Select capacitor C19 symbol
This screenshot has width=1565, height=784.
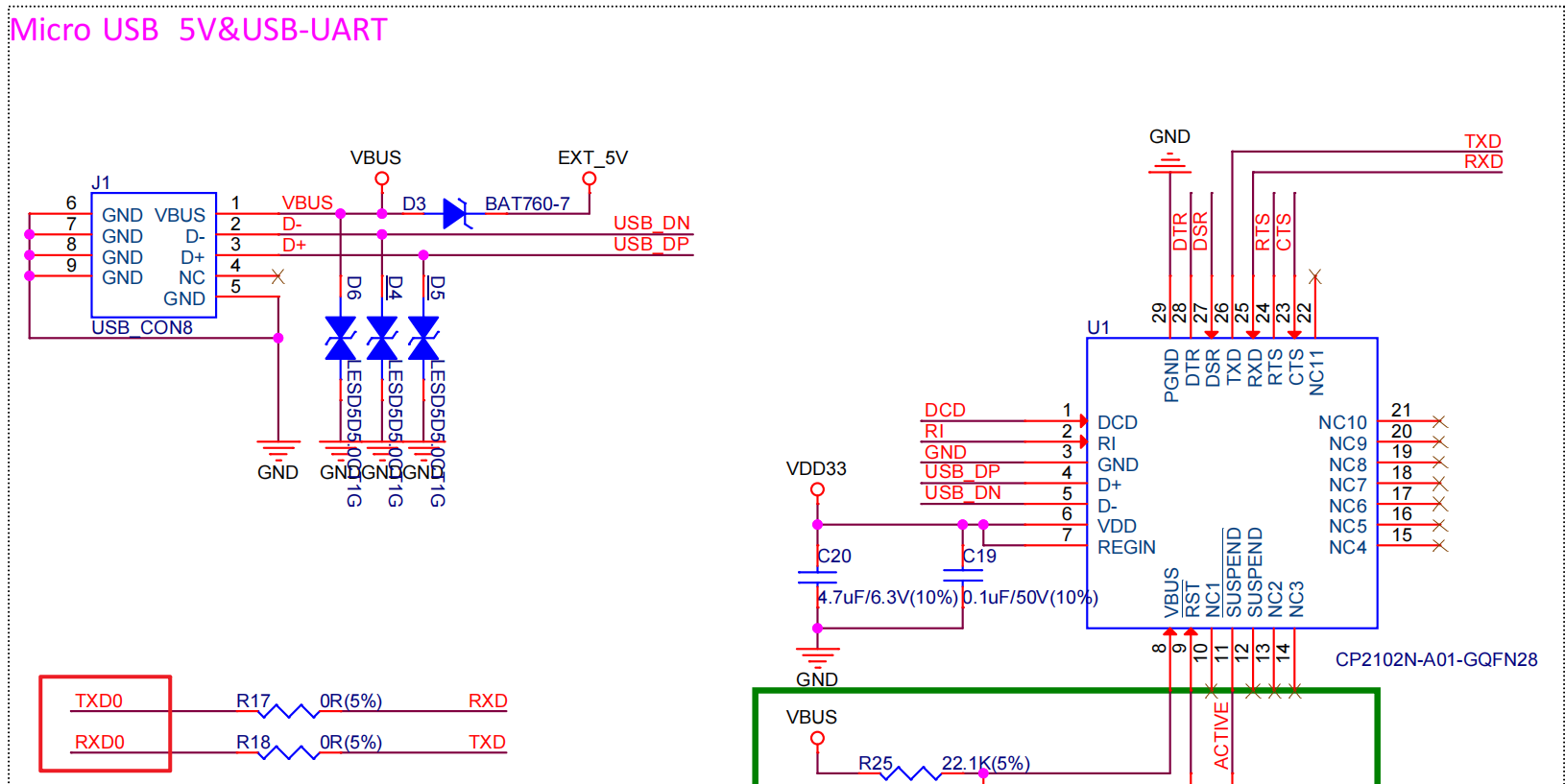coord(963,576)
